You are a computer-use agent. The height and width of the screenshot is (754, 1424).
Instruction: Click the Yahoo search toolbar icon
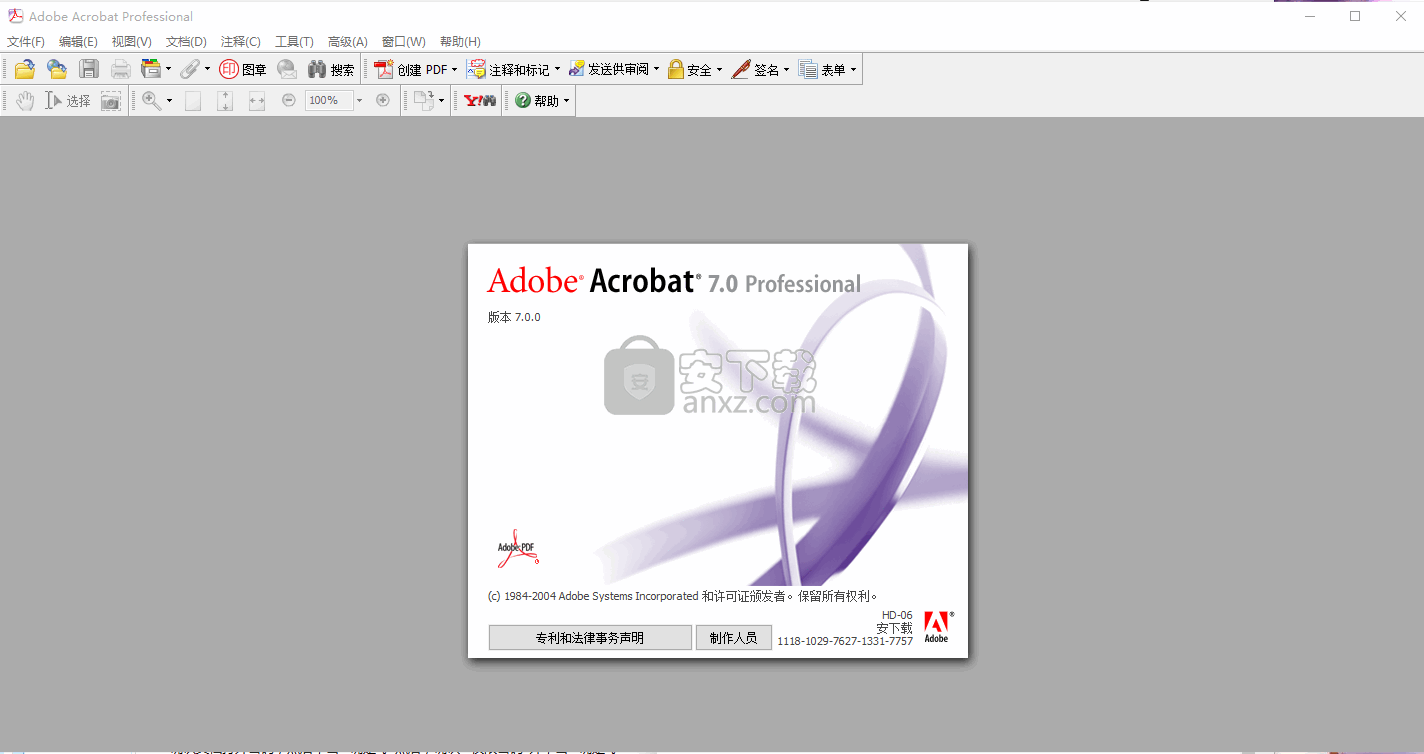coord(480,100)
